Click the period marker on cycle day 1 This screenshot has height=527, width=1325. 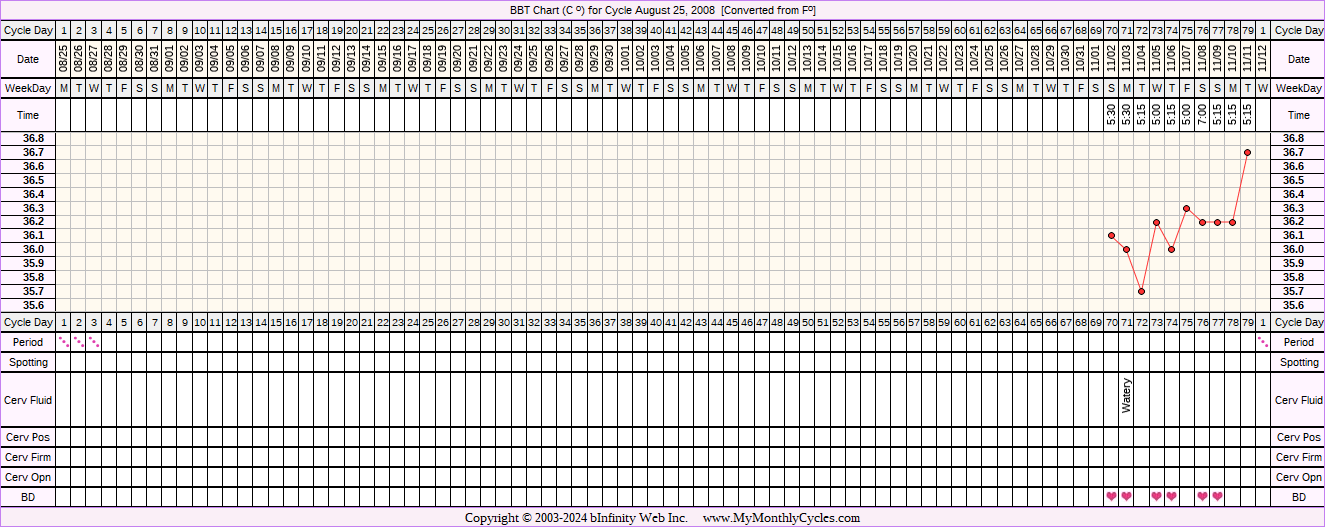coord(64,342)
